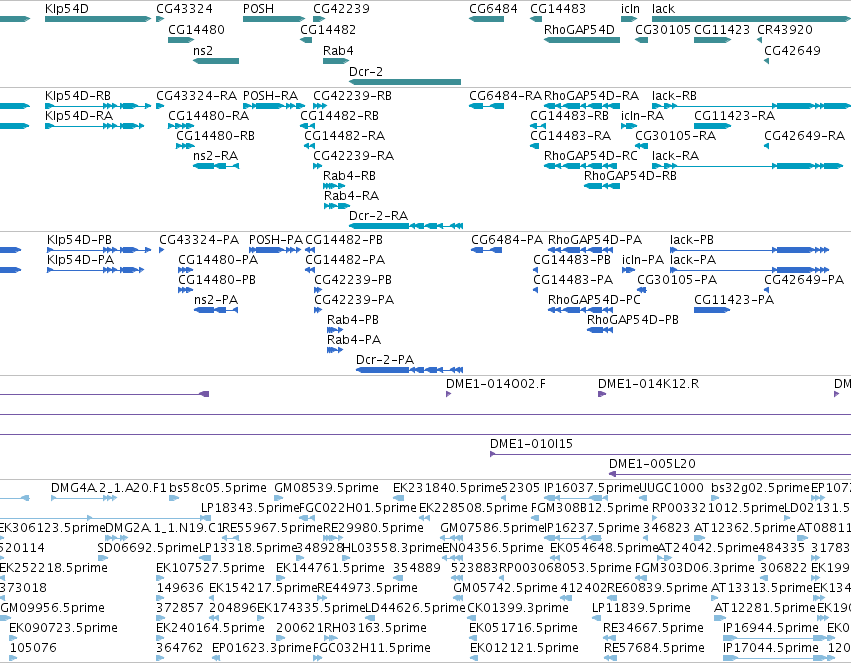Select the Rab4-PA protein label
Screen dimensions: 851x663
click(353, 340)
